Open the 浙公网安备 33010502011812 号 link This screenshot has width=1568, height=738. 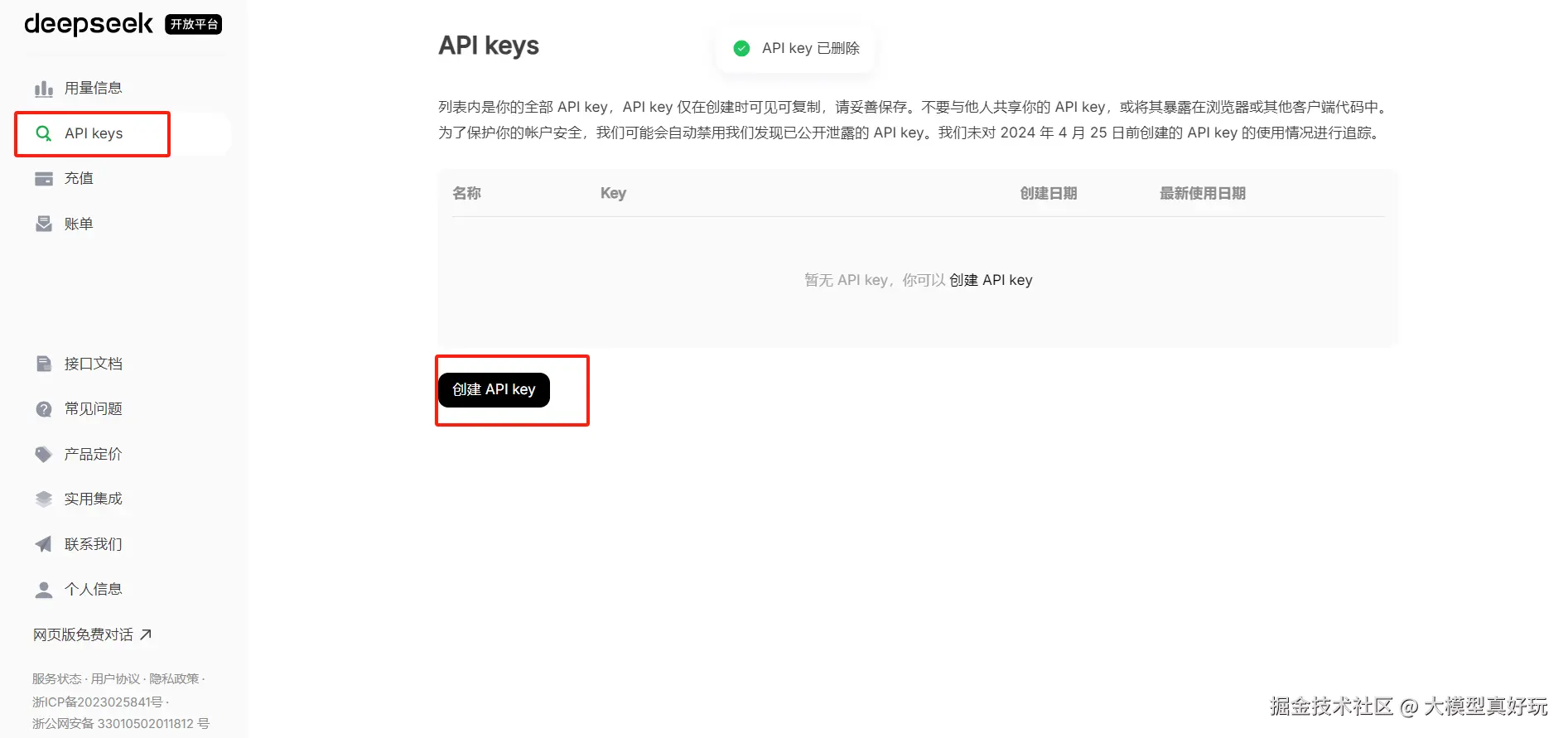tap(121, 723)
